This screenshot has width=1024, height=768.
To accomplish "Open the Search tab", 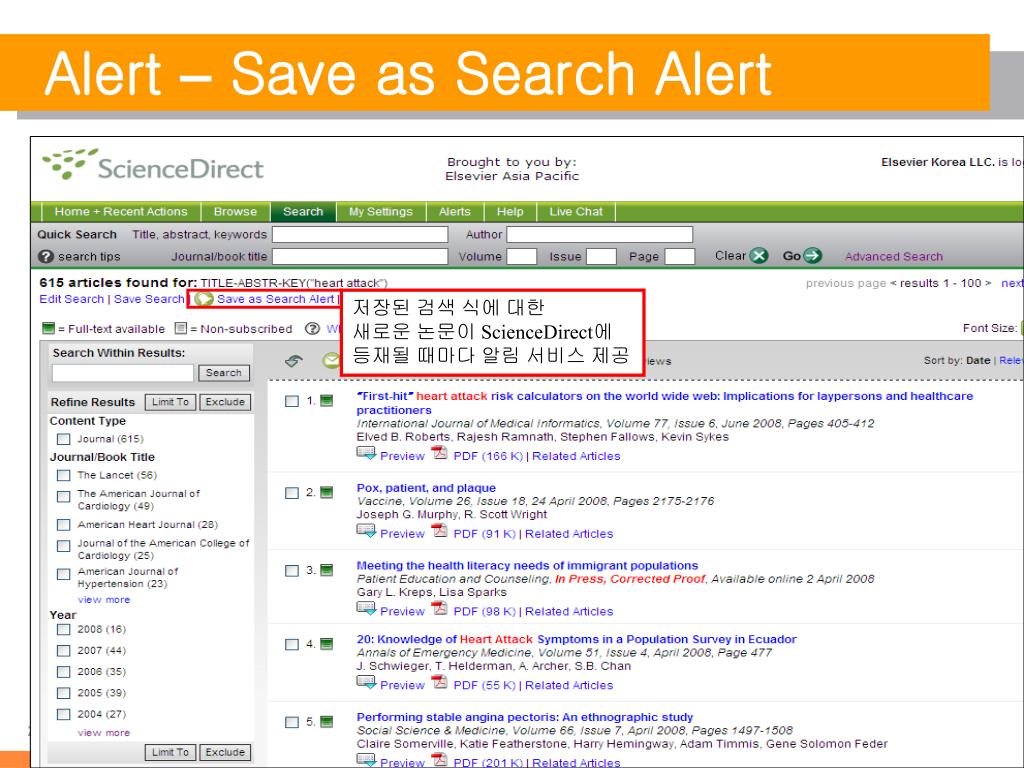I will 303,212.
